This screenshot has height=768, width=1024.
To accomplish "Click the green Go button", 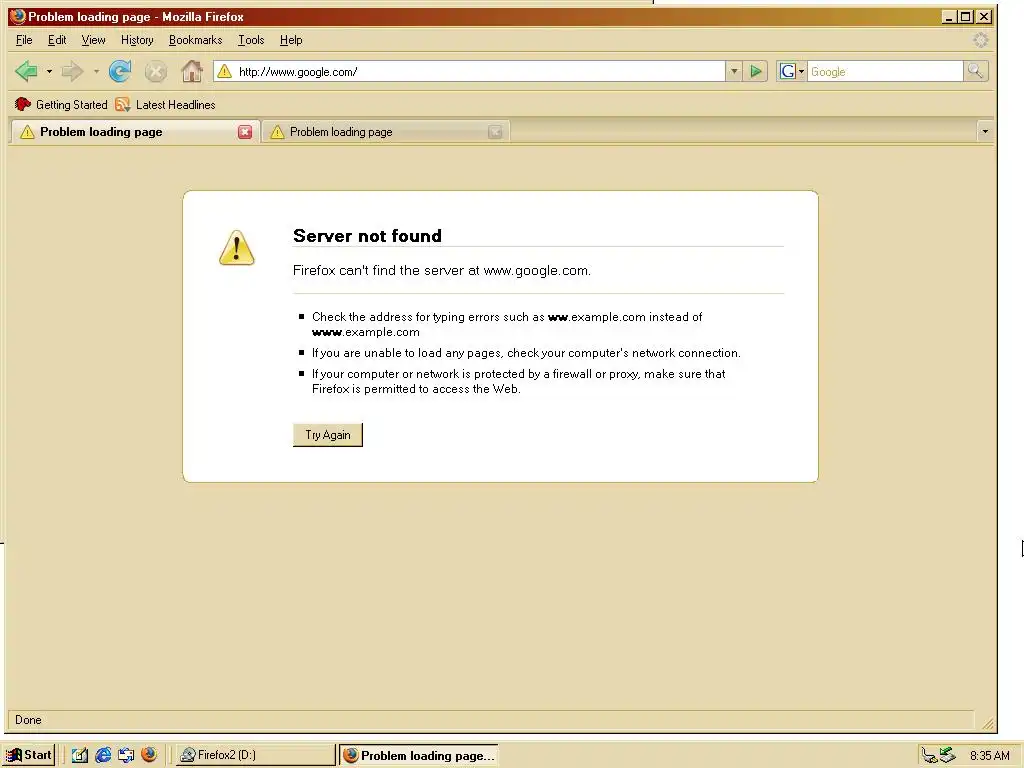I will pyautogui.click(x=756, y=71).
